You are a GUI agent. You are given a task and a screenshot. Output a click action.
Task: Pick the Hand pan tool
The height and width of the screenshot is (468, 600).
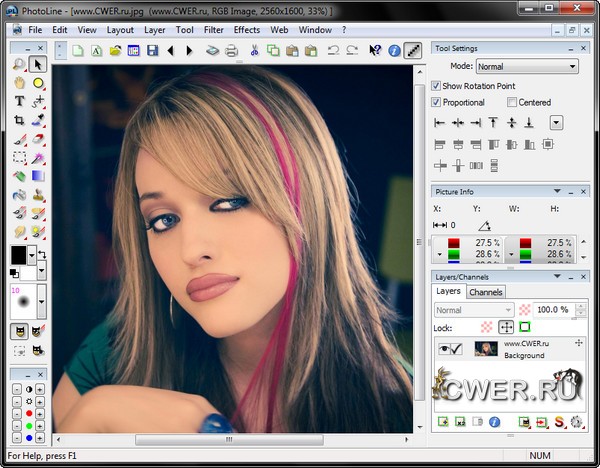[19, 83]
